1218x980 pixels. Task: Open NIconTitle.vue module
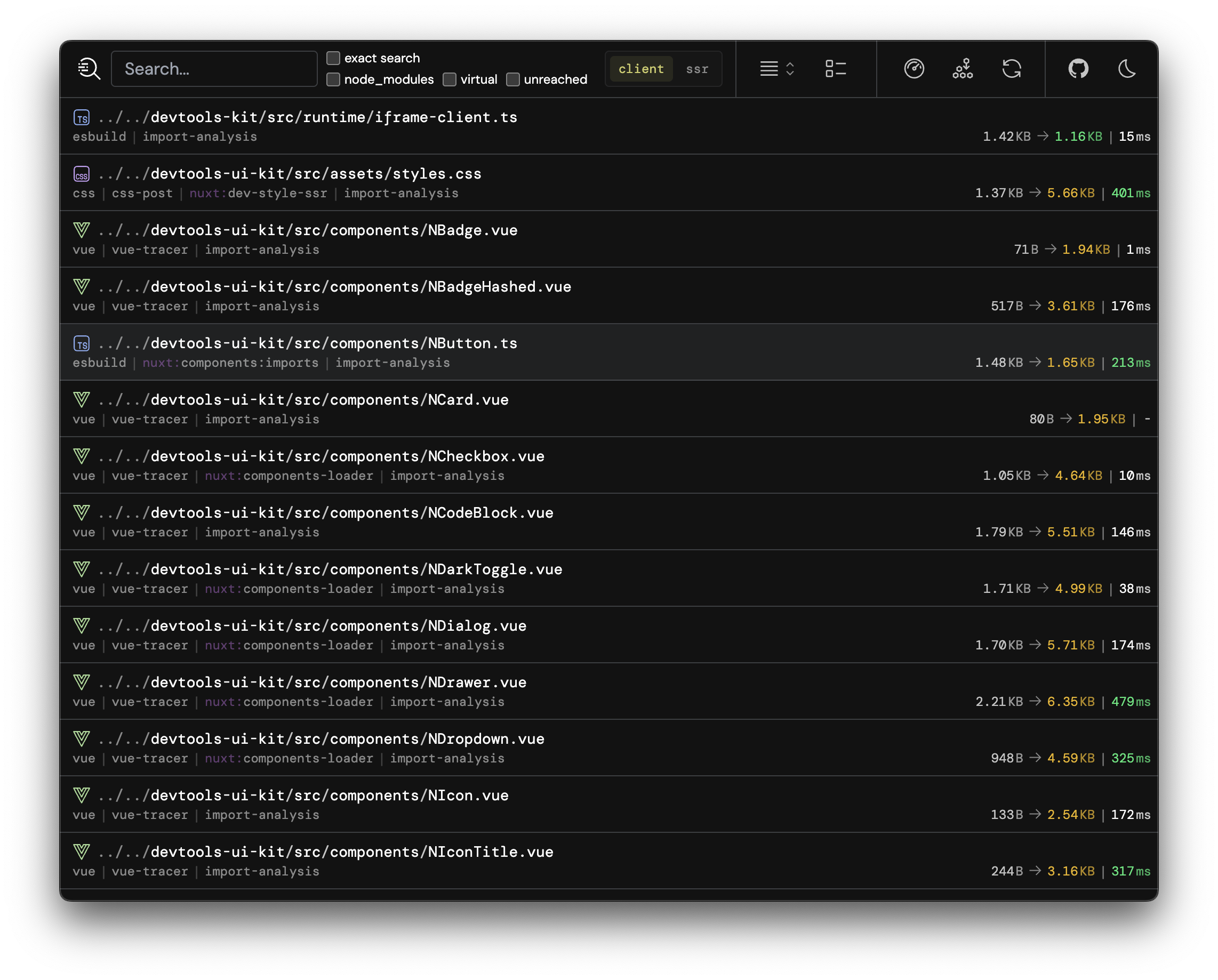[609, 860]
